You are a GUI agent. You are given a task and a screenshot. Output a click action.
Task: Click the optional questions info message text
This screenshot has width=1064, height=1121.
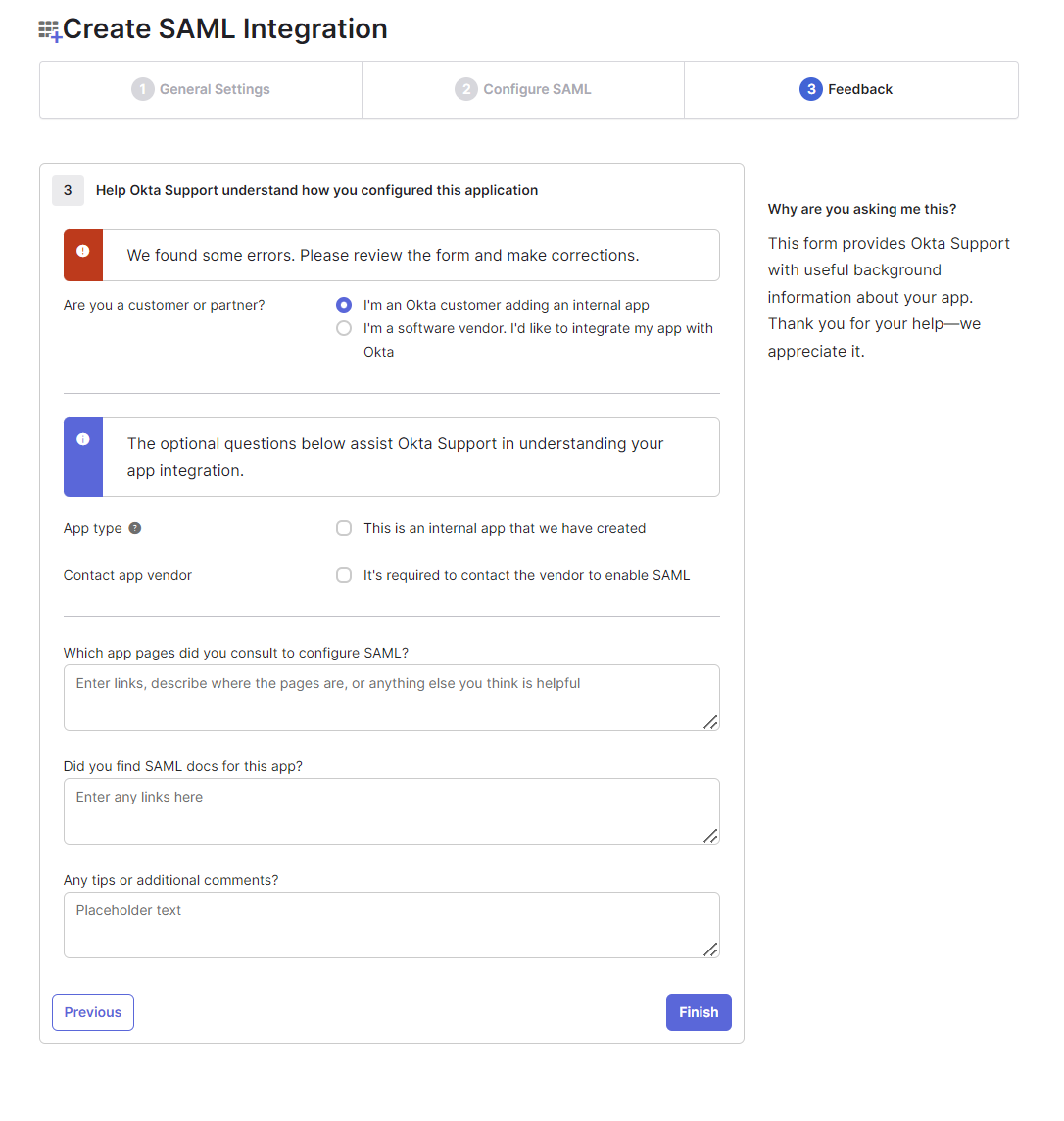[x=395, y=457]
